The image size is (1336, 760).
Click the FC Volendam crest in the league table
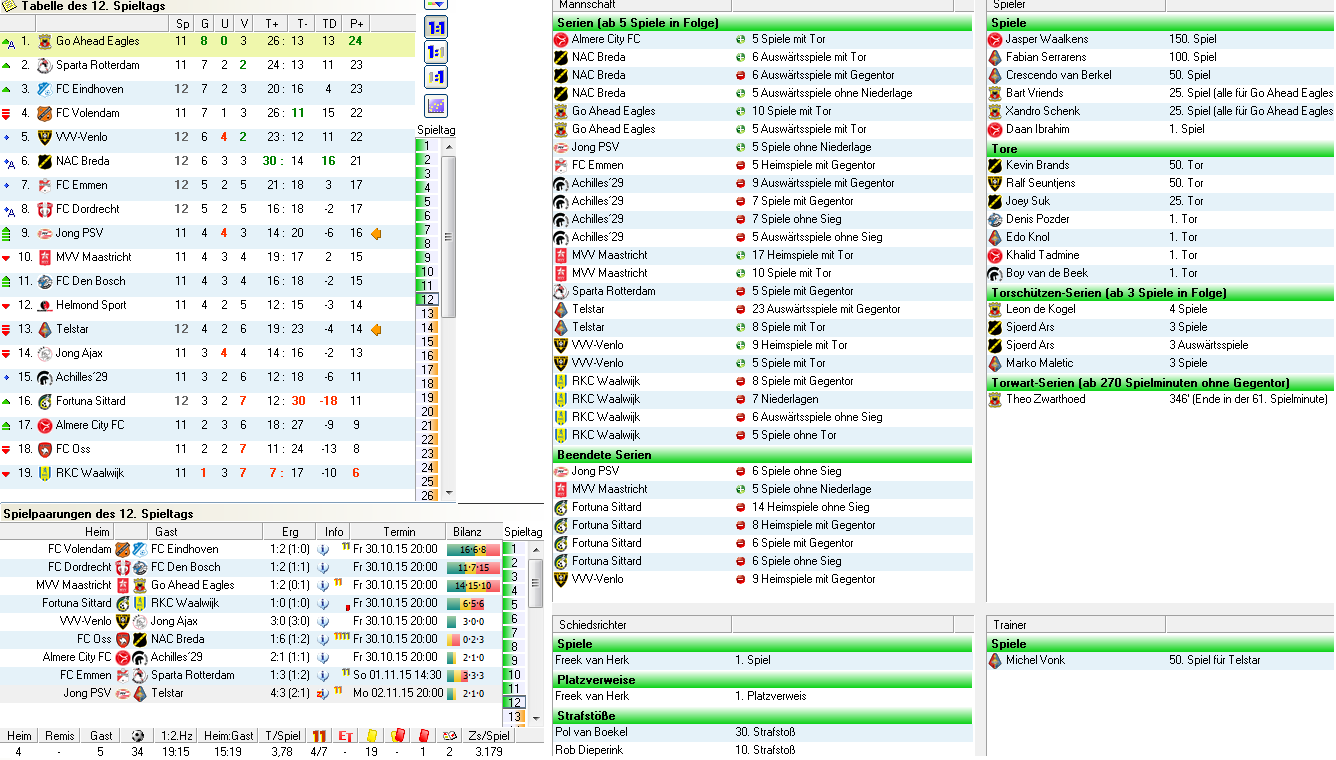coord(44,114)
